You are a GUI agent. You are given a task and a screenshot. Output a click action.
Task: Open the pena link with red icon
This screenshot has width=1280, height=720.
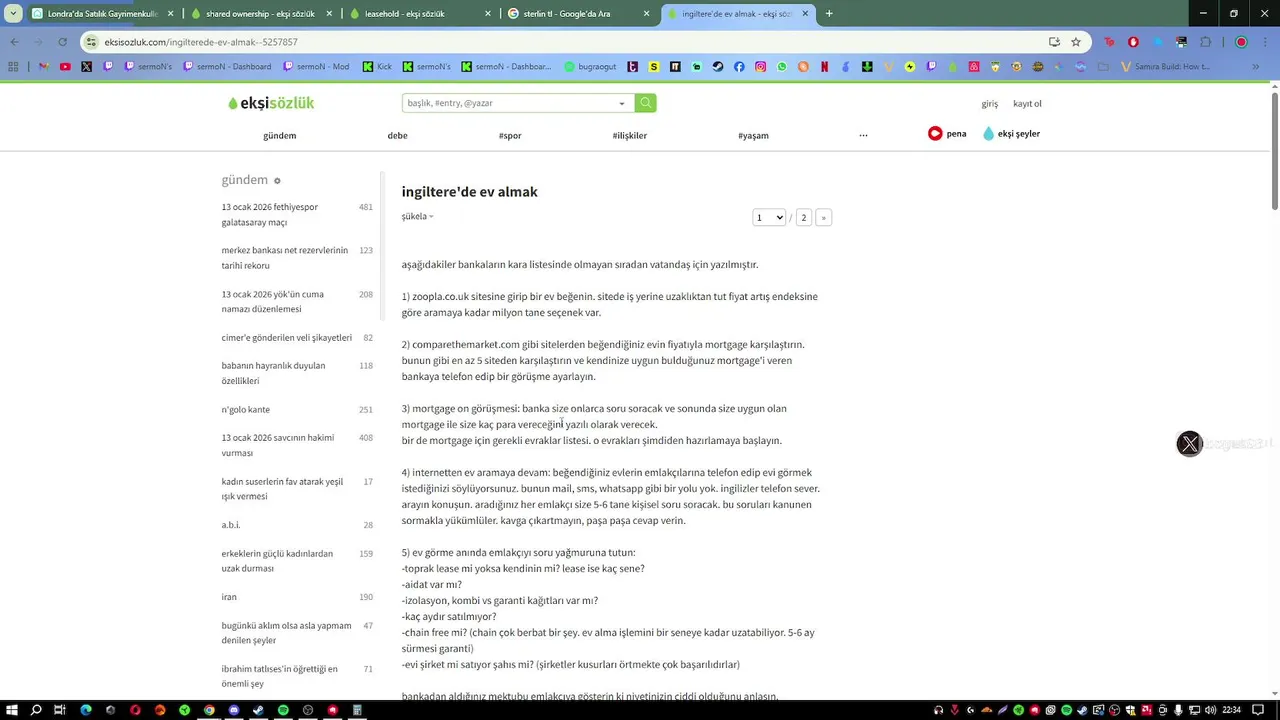[x=947, y=134]
